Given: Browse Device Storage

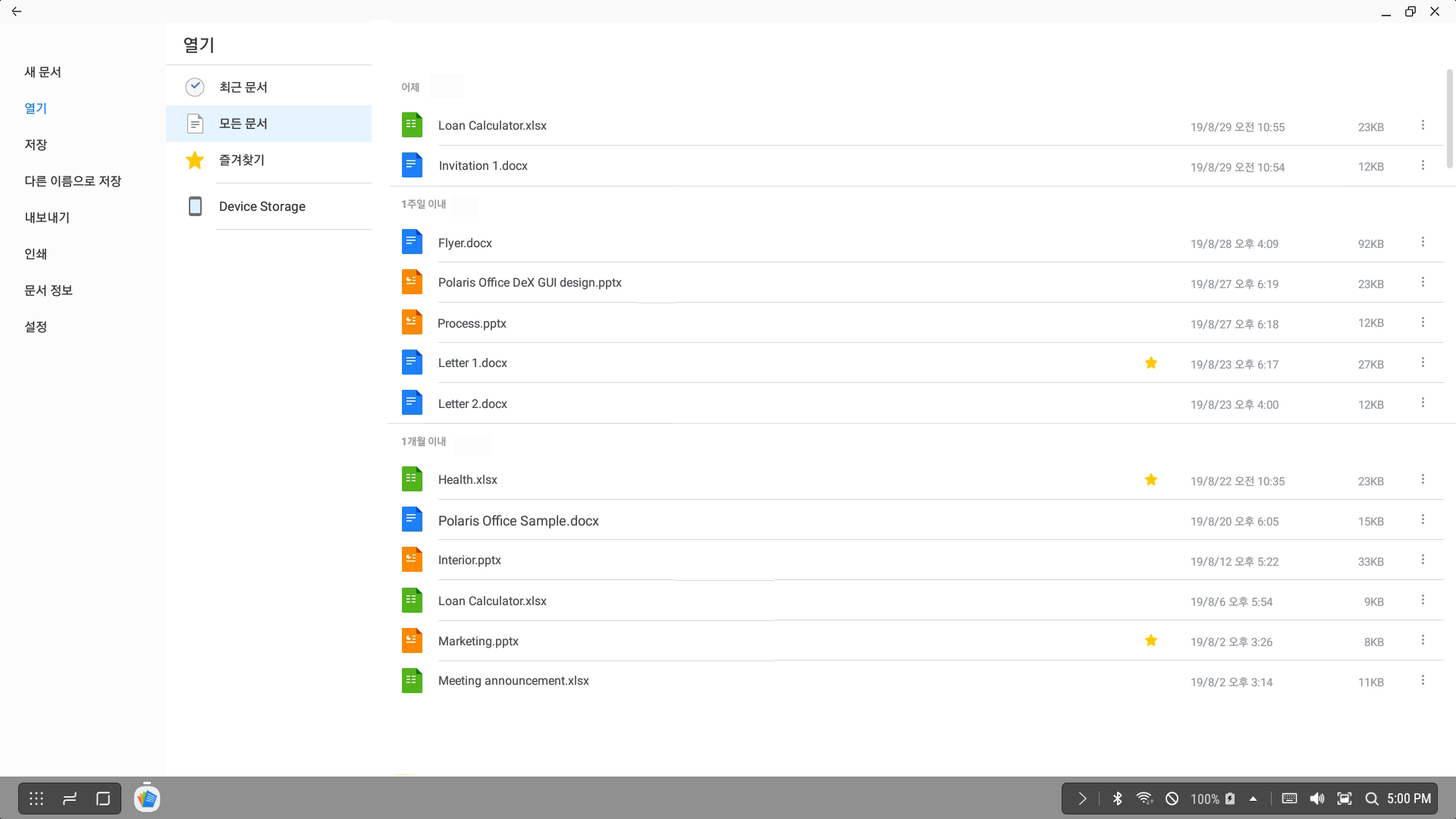Looking at the screenshot, I should click(268, 206).
